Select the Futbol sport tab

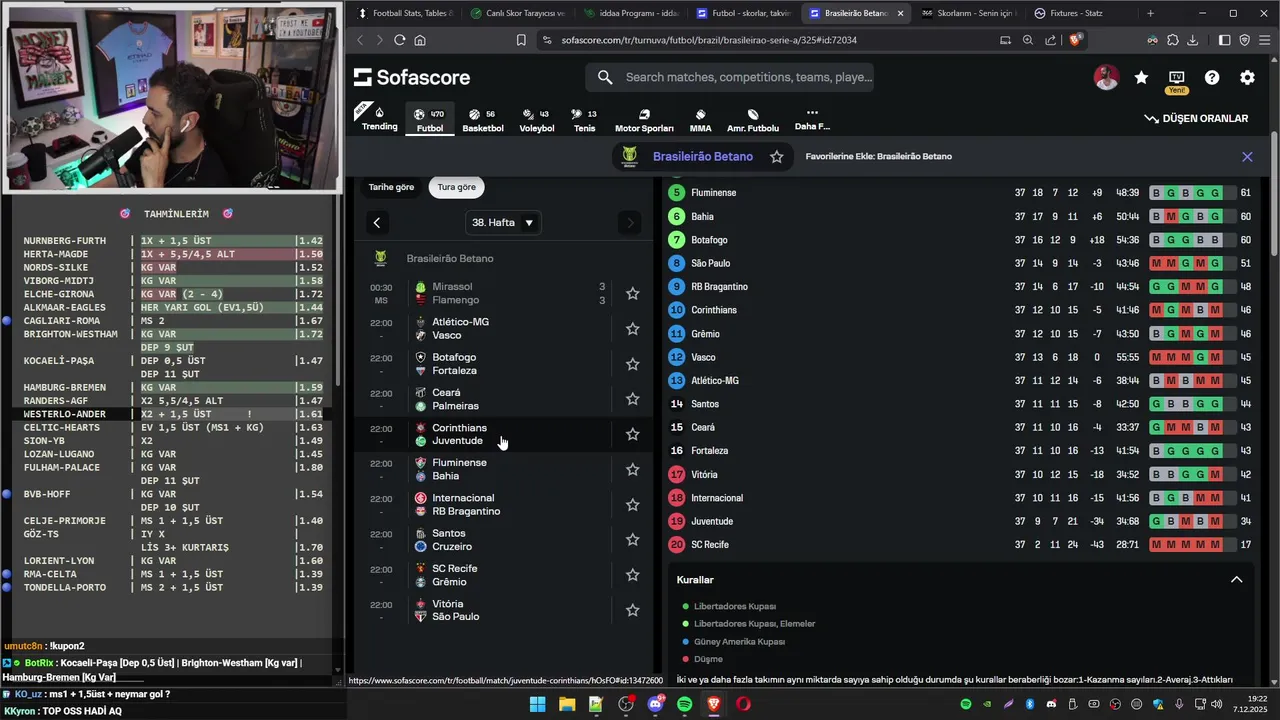pos(430,120)
